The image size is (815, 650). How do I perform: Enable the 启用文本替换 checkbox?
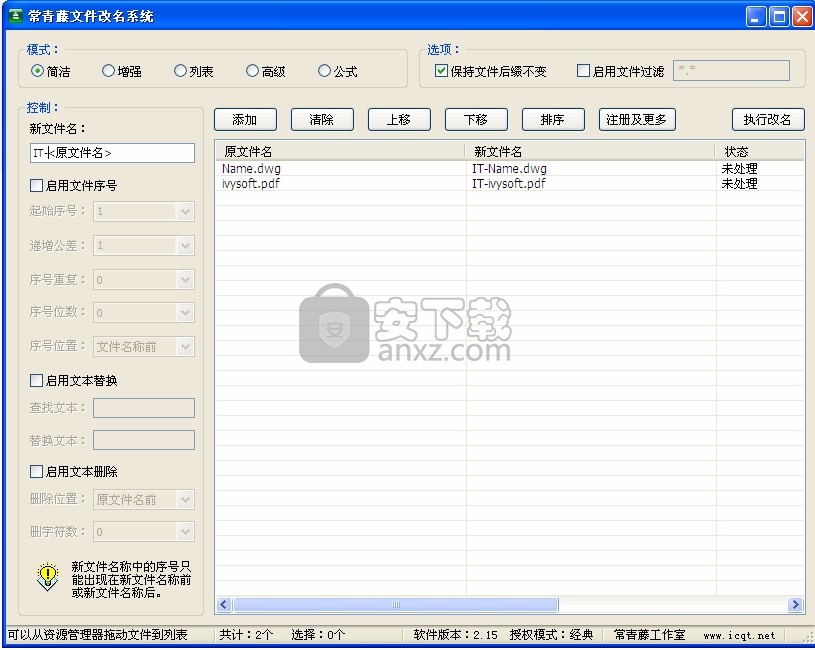click(36, 380)
